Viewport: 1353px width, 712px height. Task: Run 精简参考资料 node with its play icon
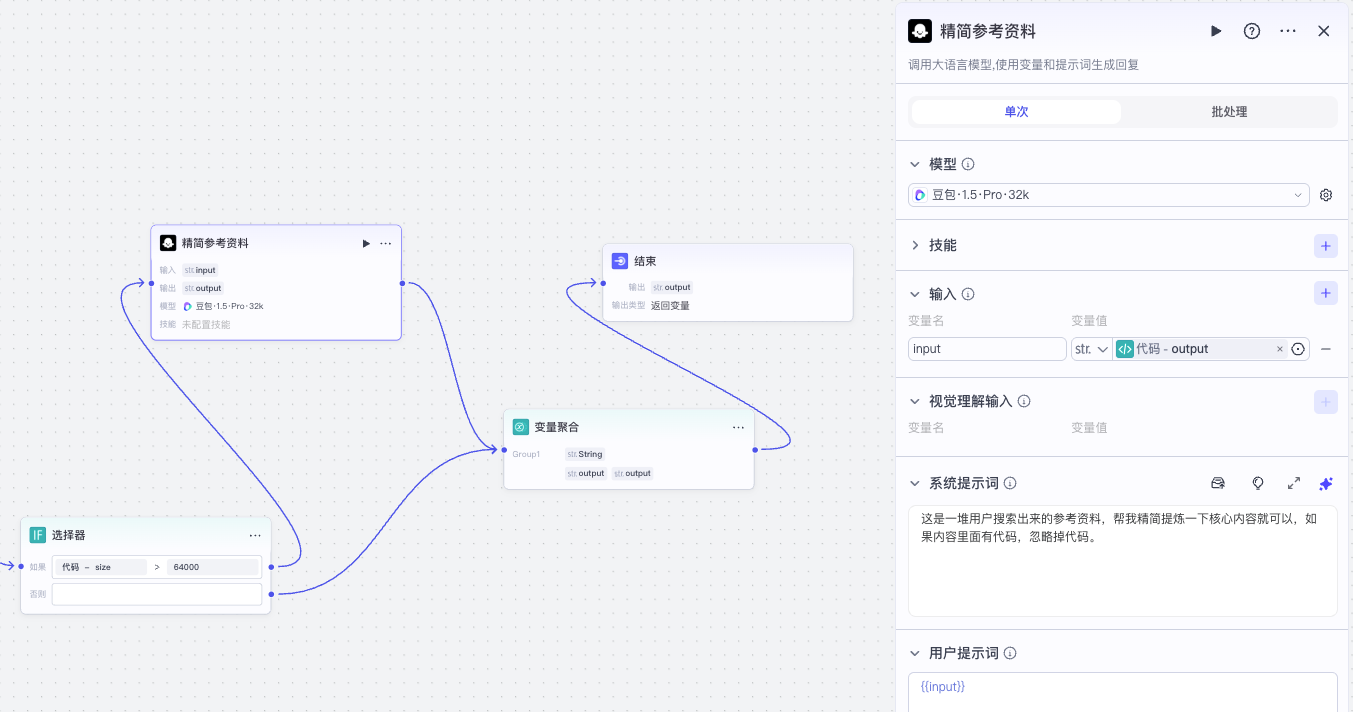click(366, 242)
